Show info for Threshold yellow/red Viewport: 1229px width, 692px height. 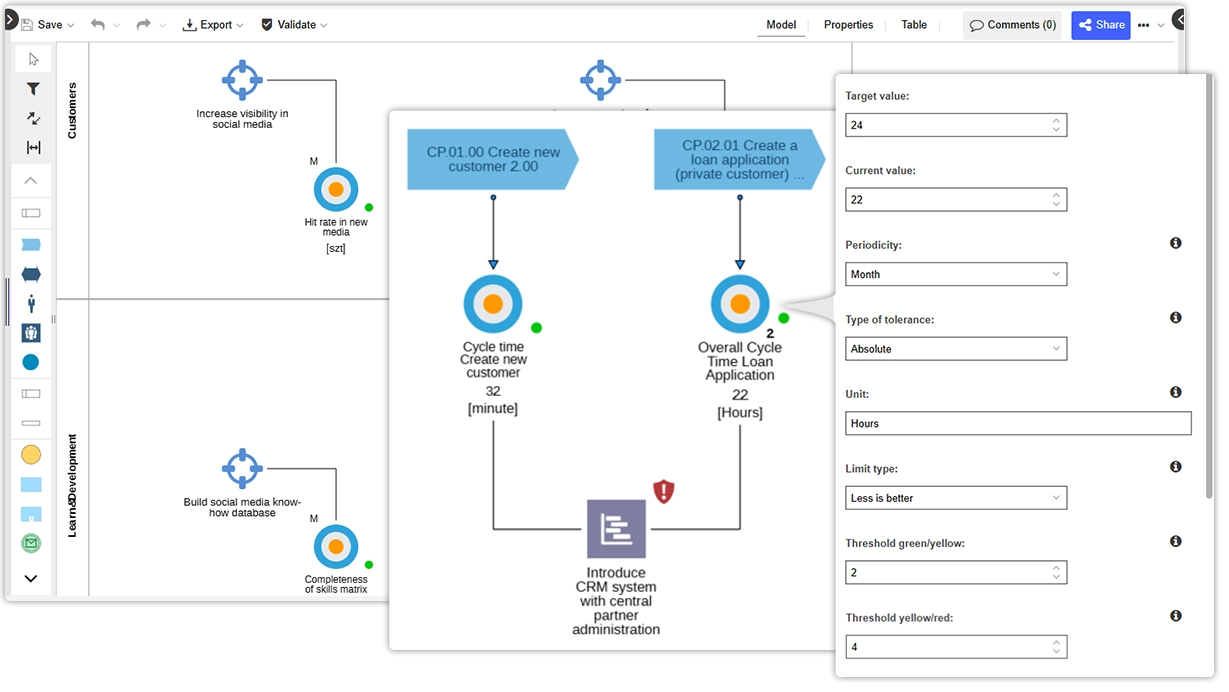click(x=1176, y=616)
